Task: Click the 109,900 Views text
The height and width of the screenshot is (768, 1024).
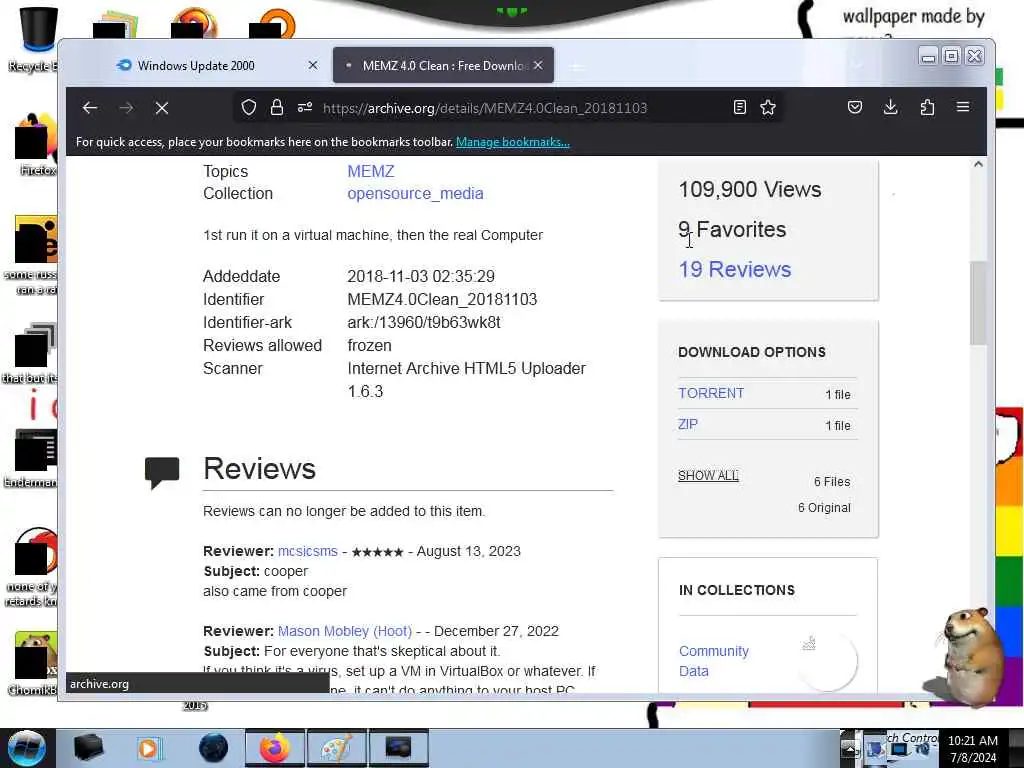Action: point(750,189)
